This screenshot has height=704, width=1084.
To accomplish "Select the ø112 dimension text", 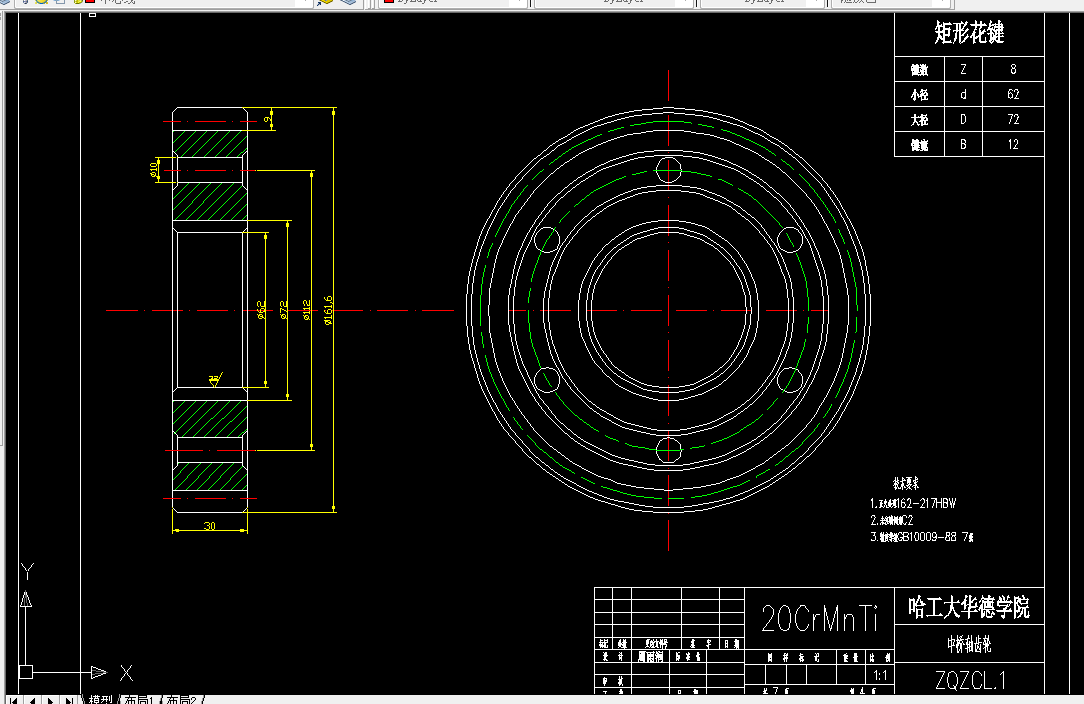I will (306, 310).
